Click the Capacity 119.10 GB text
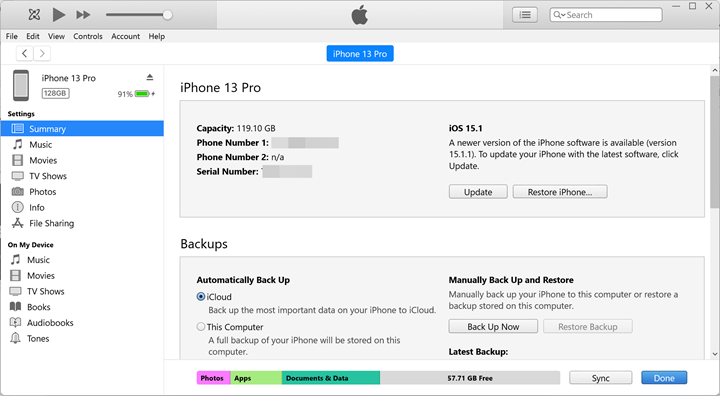The width and height of the screenshot is (720, 396). (236, 128)
